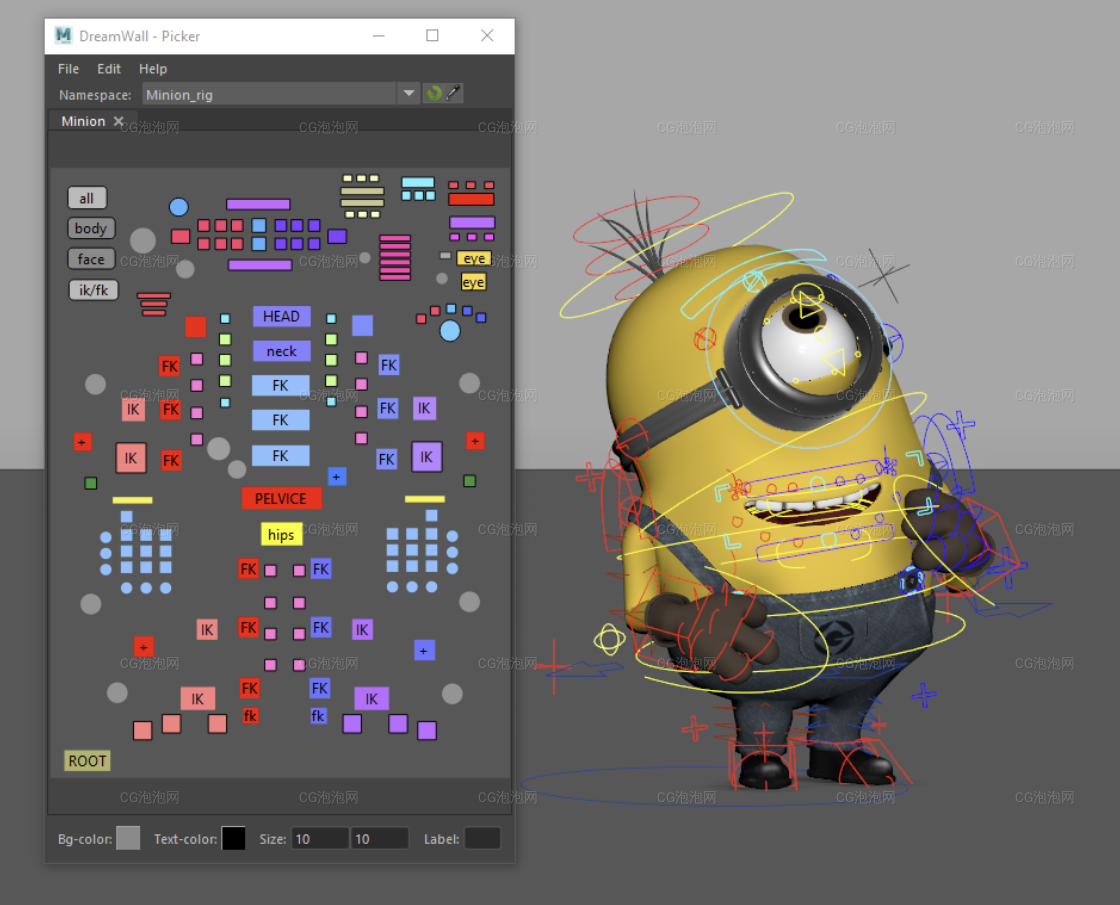Click the blue plus button just above PELVICE
The height and width of the screenshot is (905, 1120).
pos(336,476)
